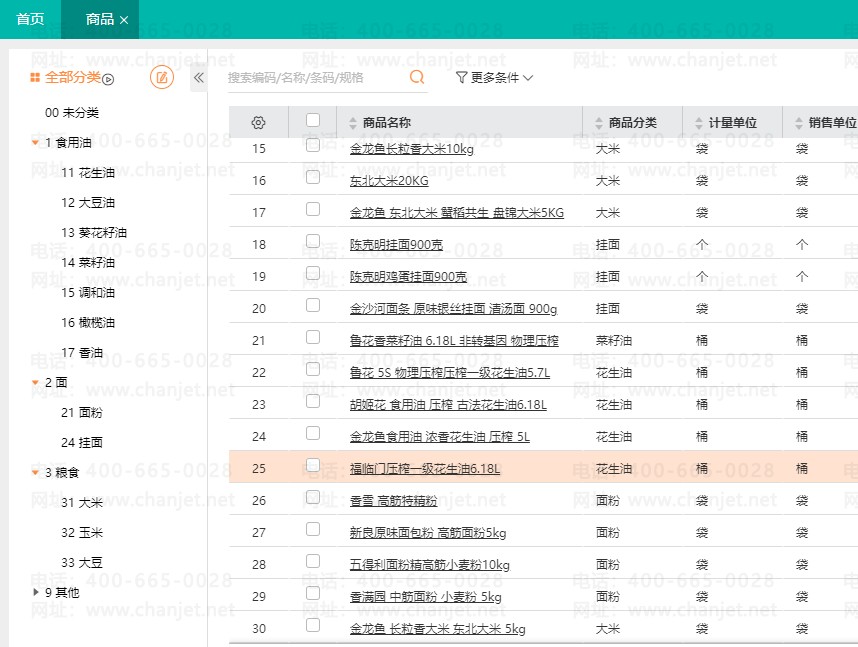Switch to the 首页 tab

30,20
